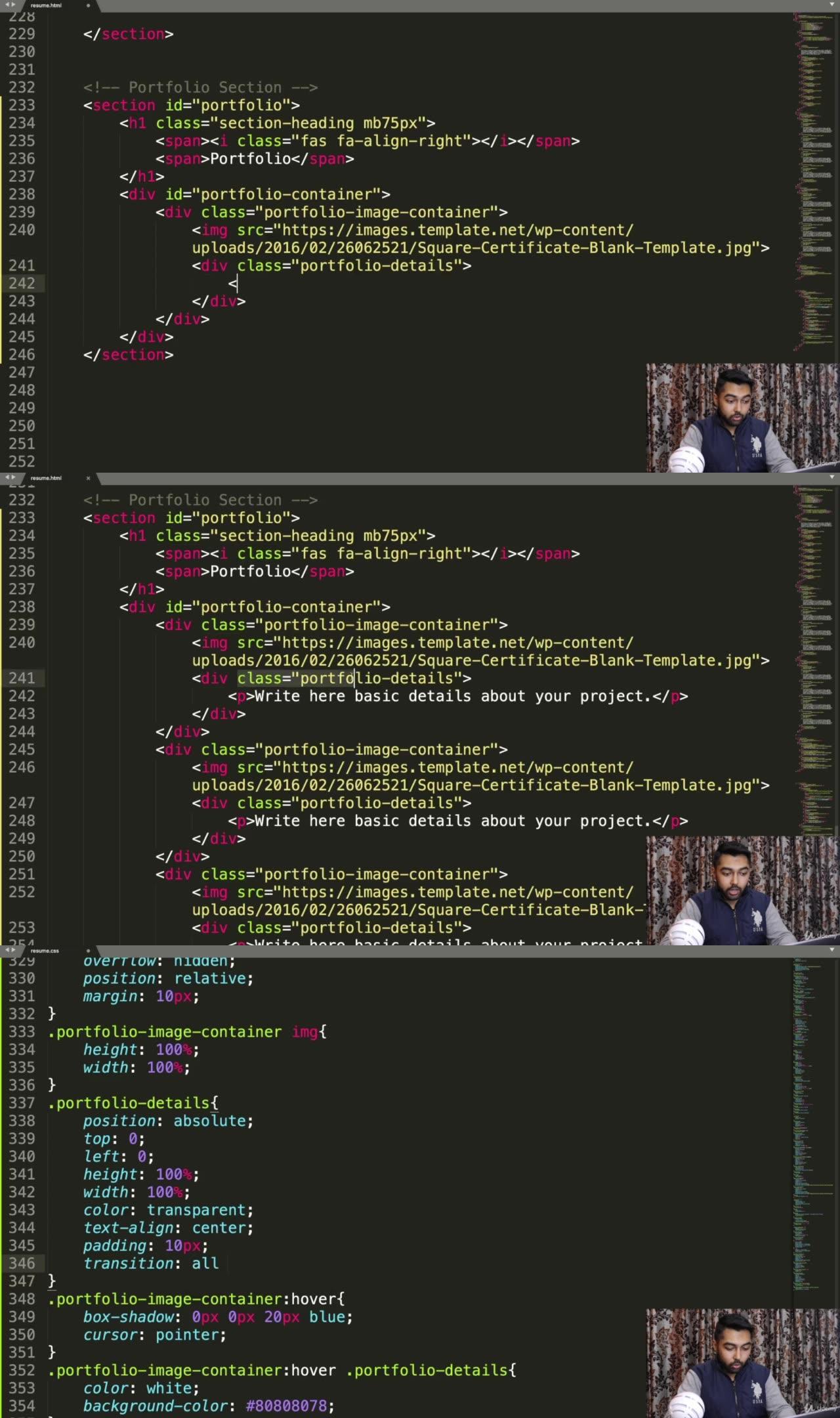Switch to the resume.css tab
Screen dimensions: 840x1418
(45, 950)
